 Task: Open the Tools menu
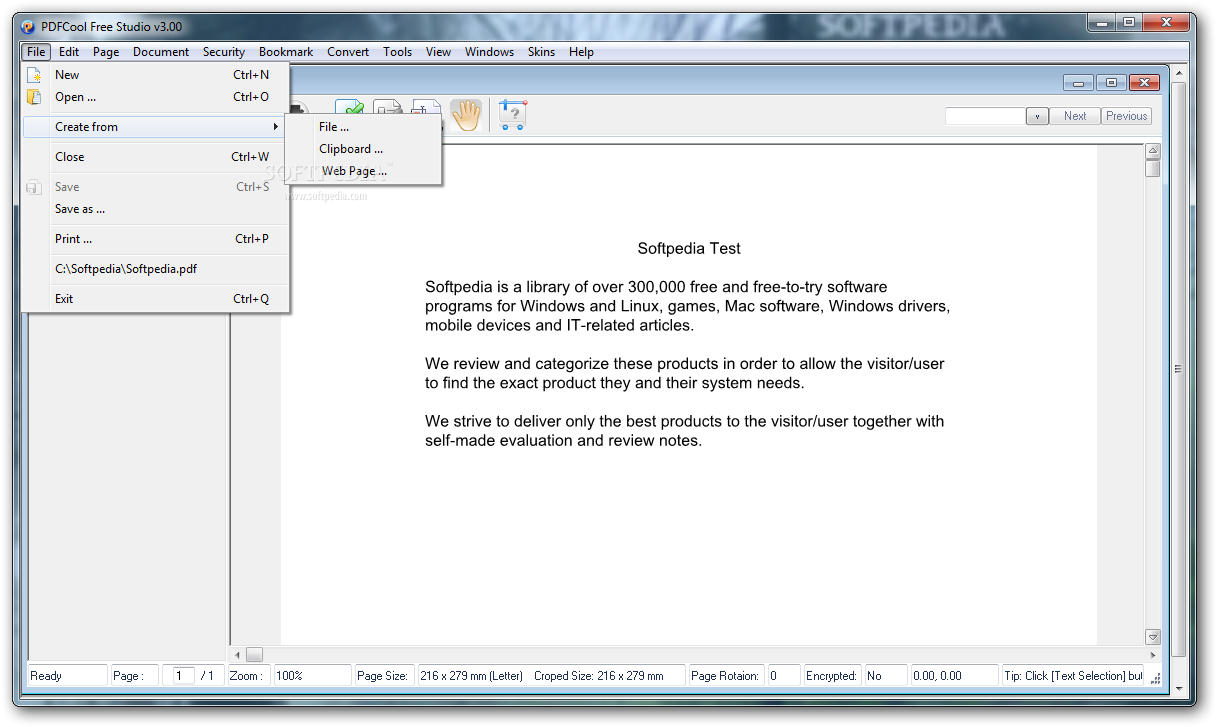click(x=397, y=52)
